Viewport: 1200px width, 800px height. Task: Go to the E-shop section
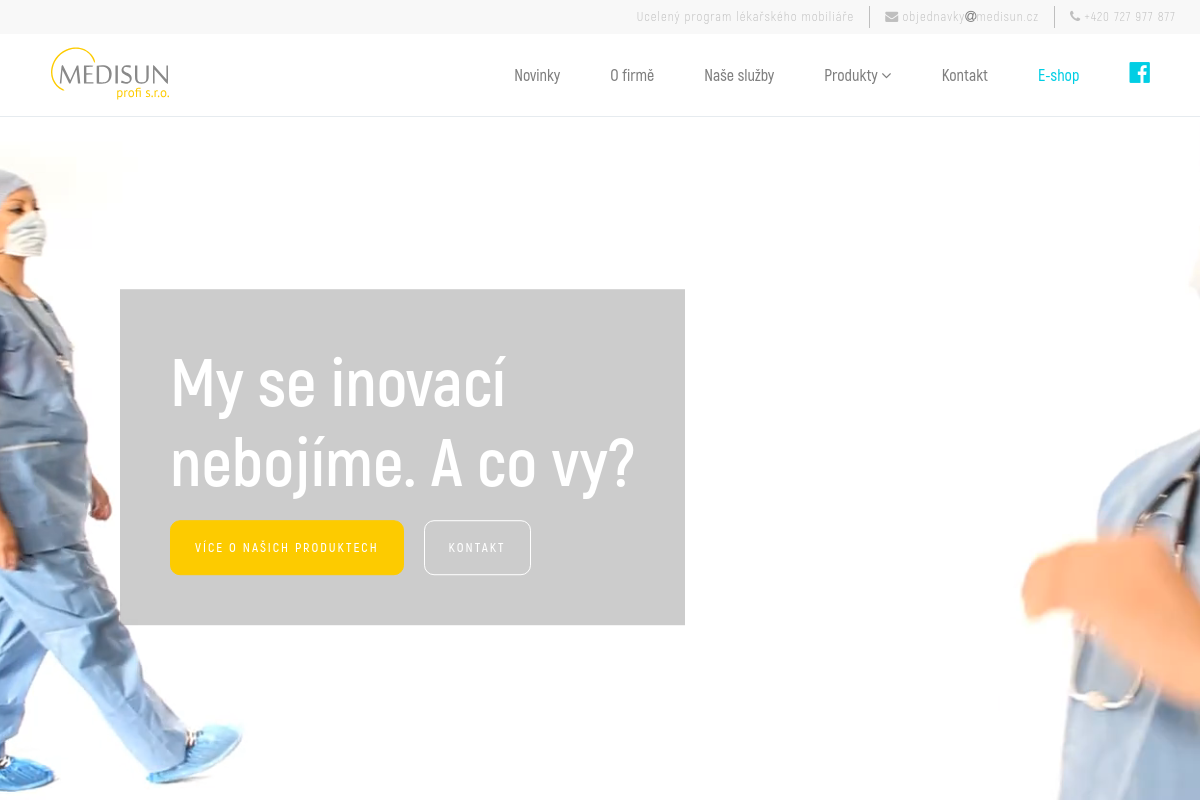coord(1058,75)
